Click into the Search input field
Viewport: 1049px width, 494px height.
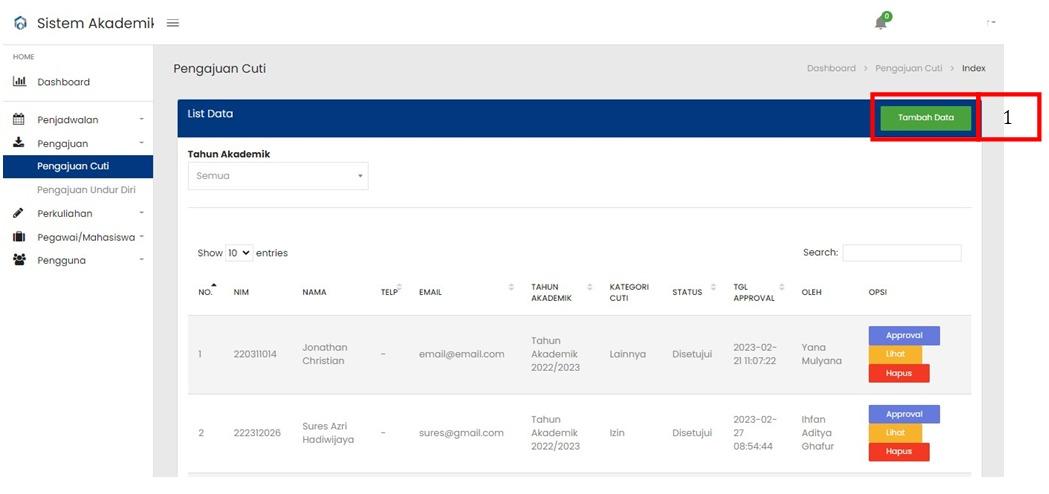(x=901, y=253)
